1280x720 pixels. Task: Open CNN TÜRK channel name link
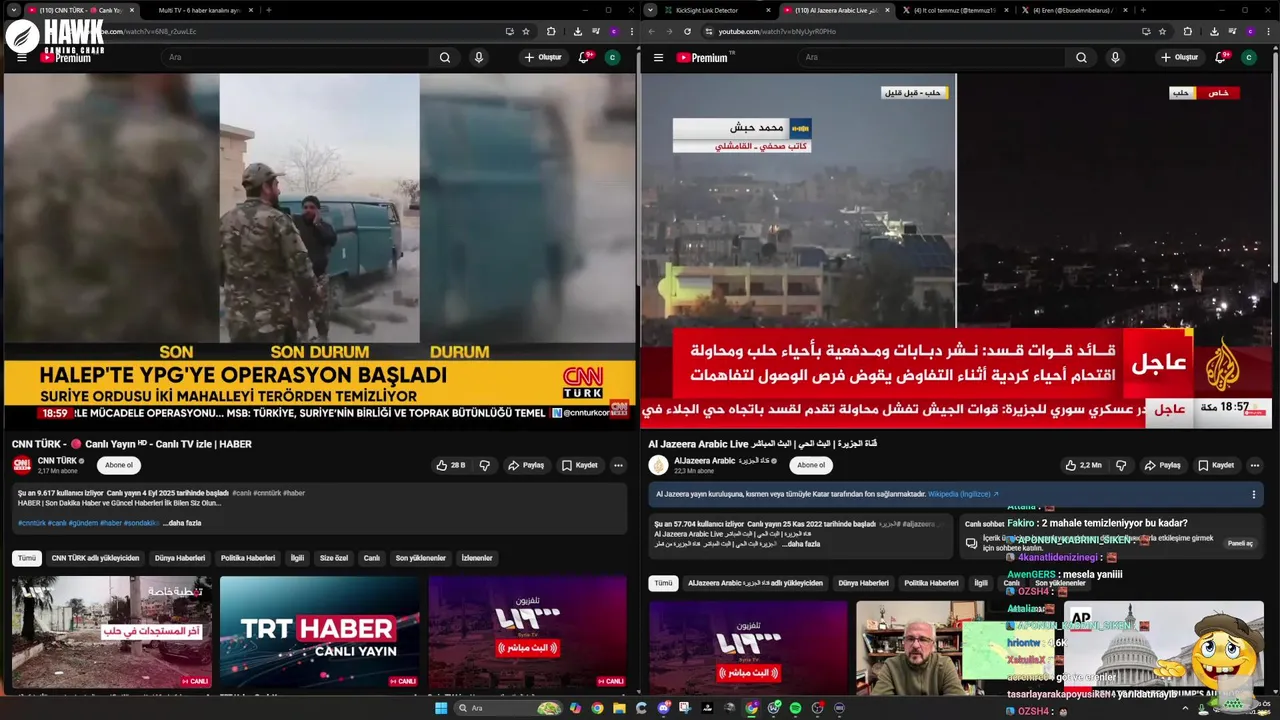point(57,461)
